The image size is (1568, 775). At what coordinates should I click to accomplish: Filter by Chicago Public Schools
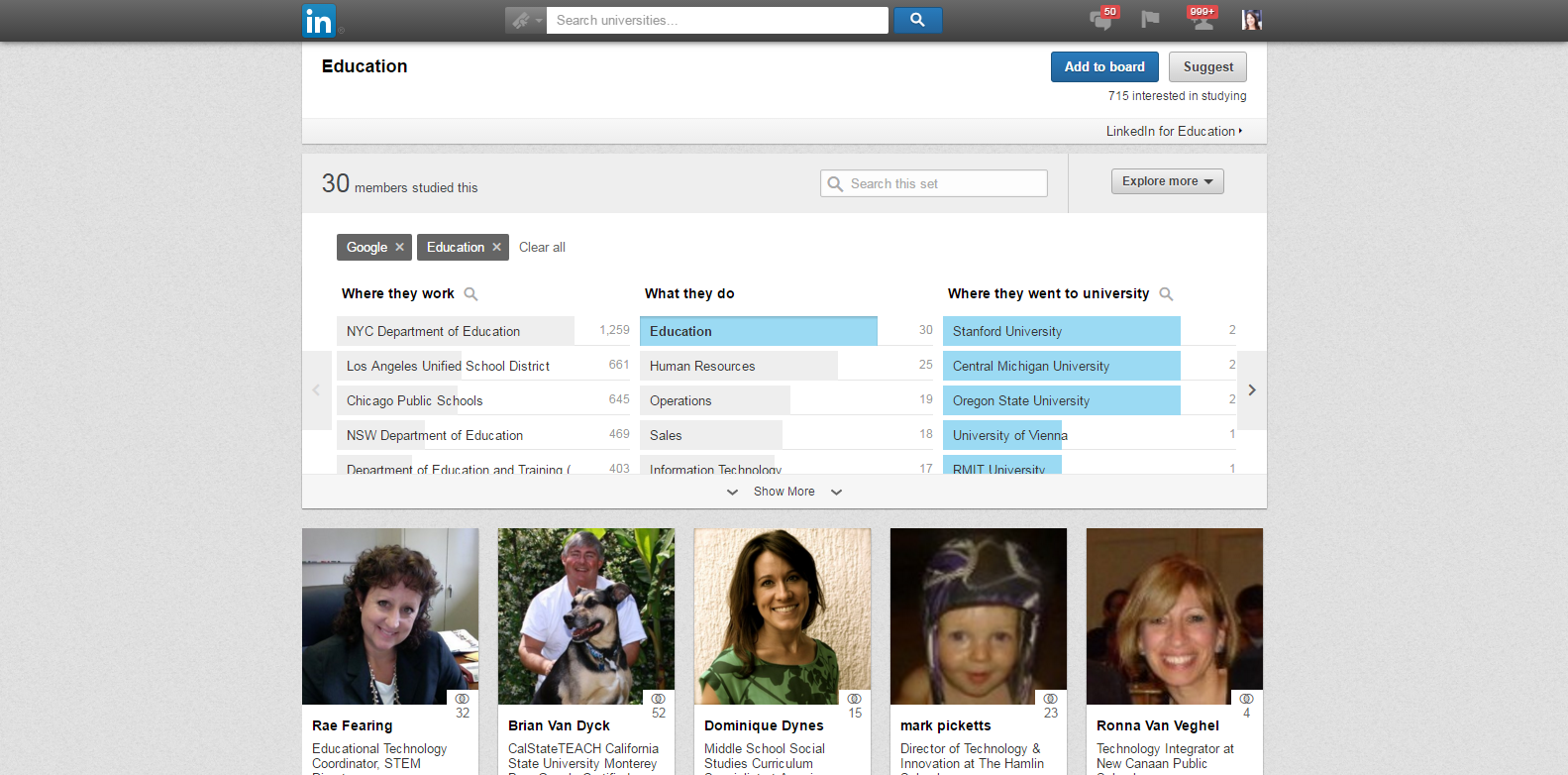tap(483, 400)
